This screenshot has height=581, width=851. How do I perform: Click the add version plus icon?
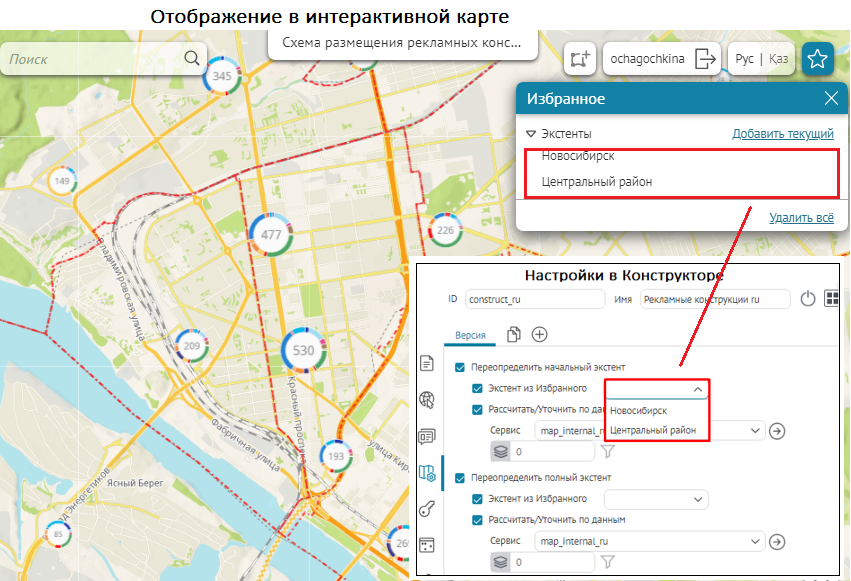pos(539,335)
